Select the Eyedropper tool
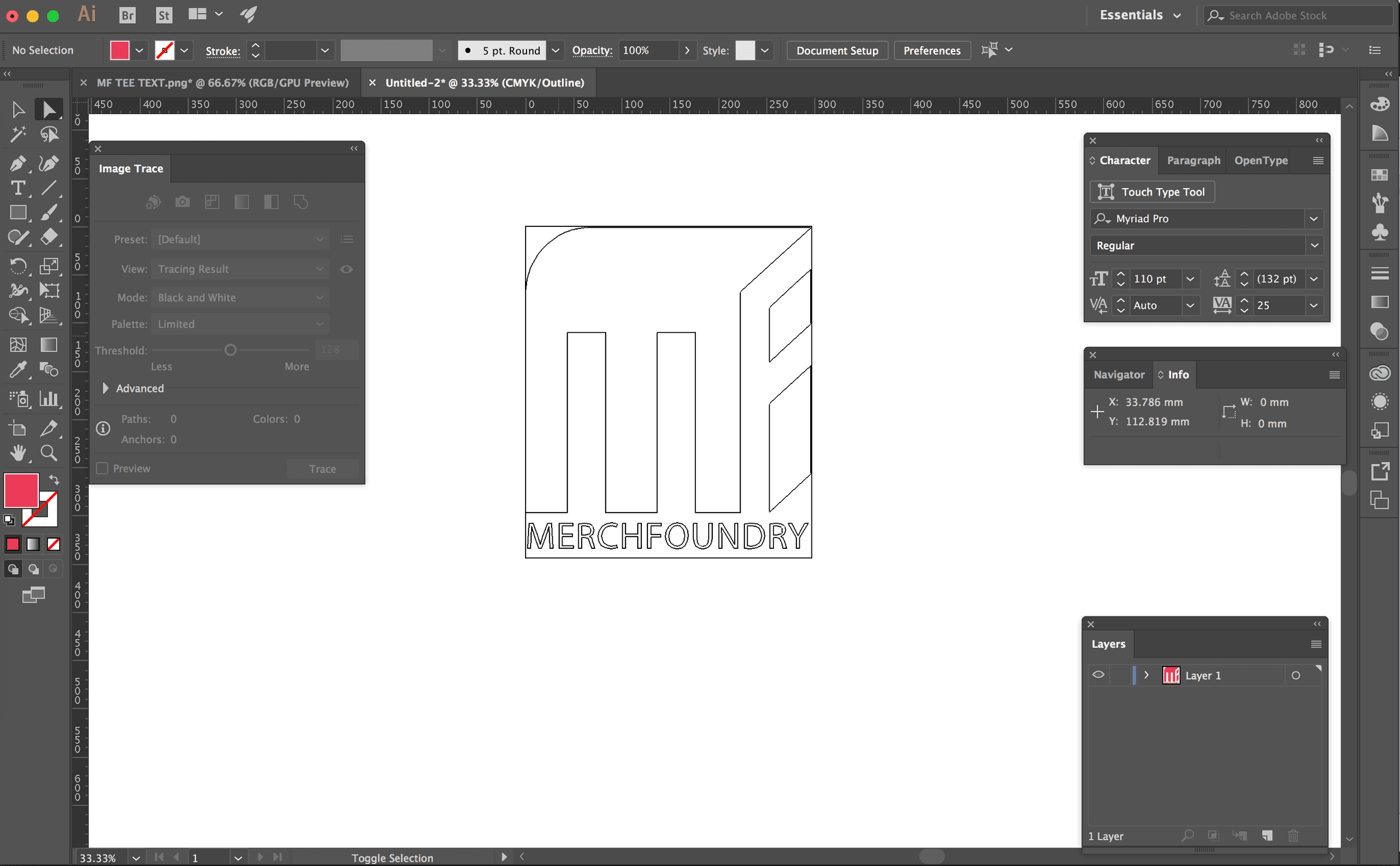This screenshot has height=866, width=1400. click(18, 370)
